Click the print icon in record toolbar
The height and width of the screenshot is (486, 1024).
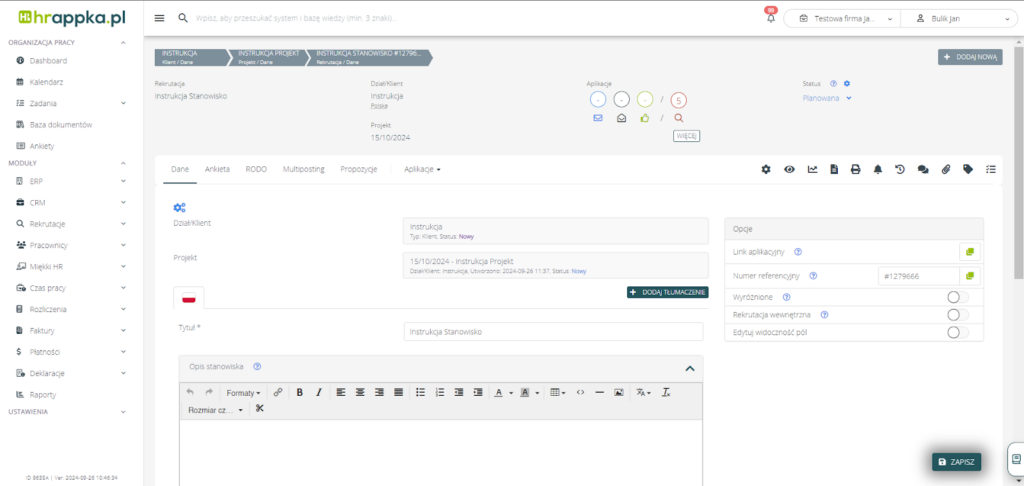(x=855, y=170)
